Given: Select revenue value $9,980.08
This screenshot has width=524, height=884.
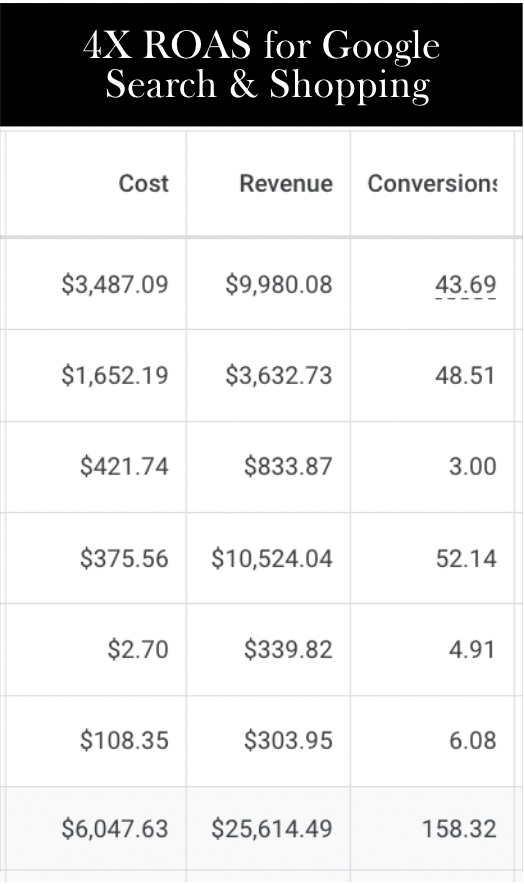Looking at the screenshot, I should (x=279, y=284).
